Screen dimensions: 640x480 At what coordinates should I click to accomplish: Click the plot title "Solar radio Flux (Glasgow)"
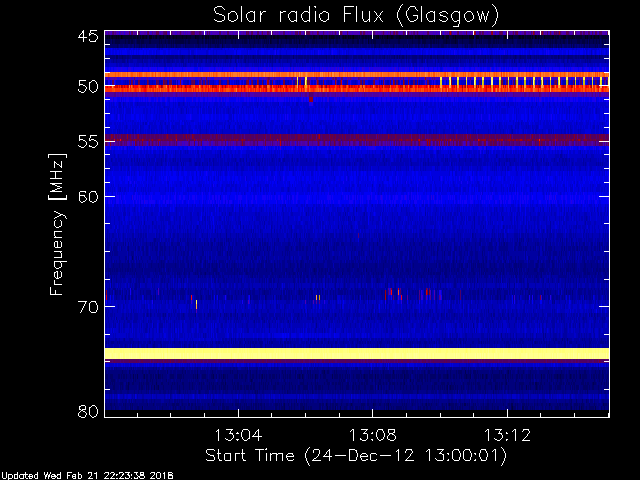pos(356,16)
